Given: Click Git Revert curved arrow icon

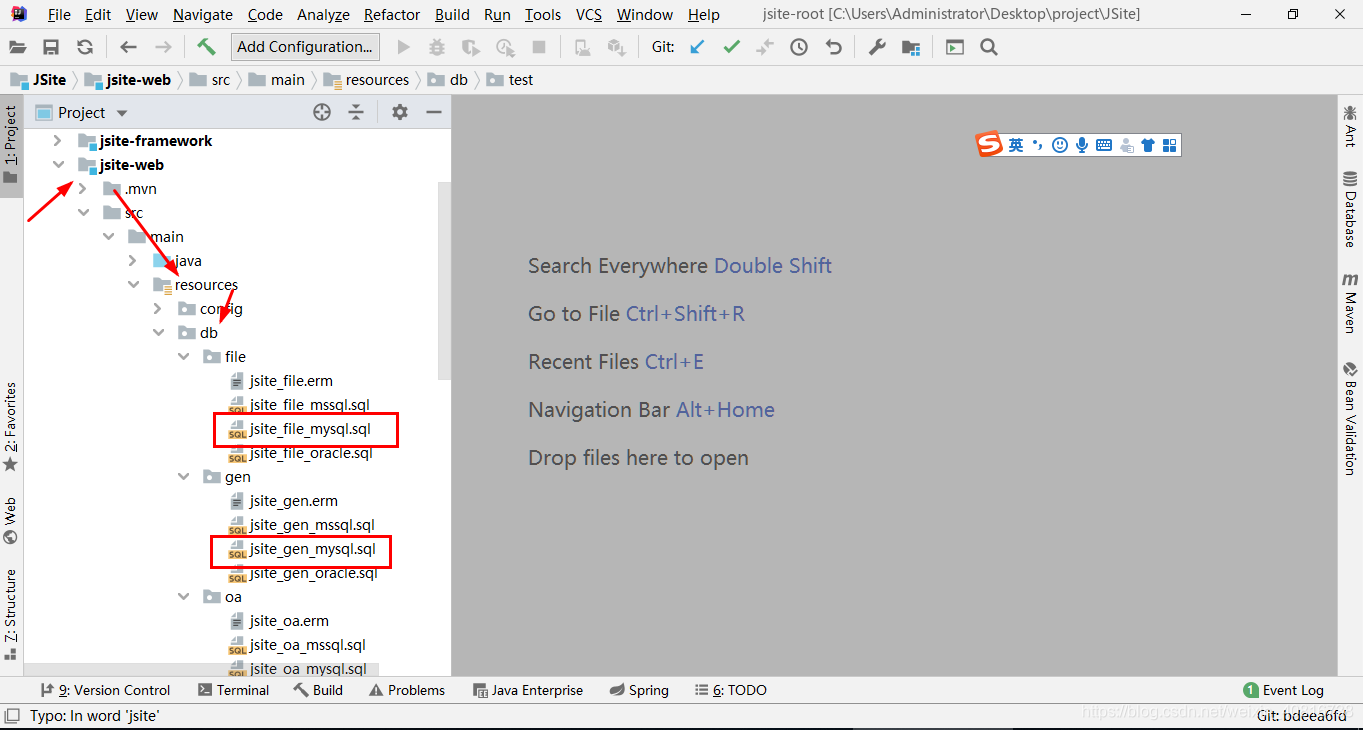Looking at the screenshot, I should pyautogui.click(x=833, y=47).
